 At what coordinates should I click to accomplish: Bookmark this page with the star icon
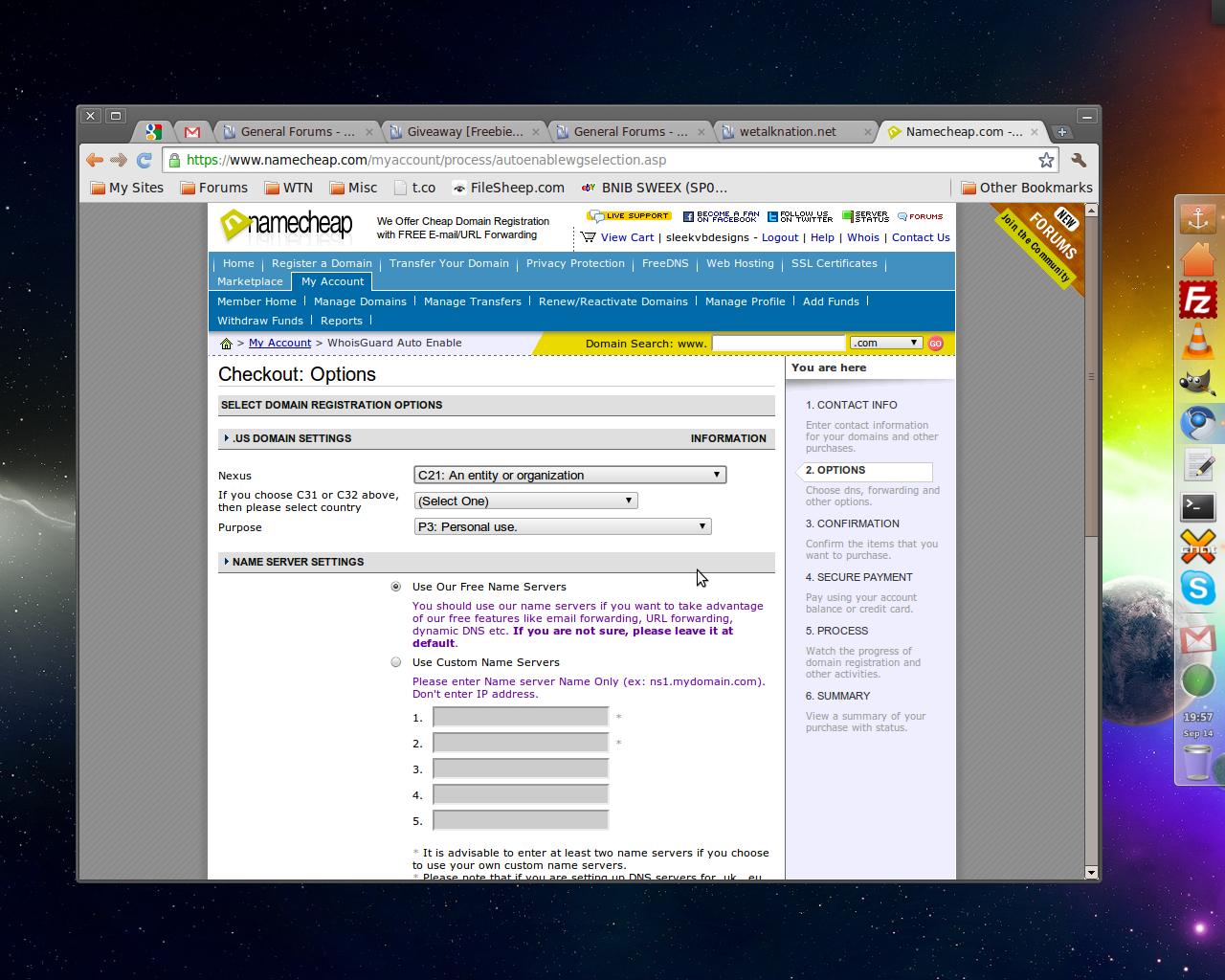tap(1046, 160)
